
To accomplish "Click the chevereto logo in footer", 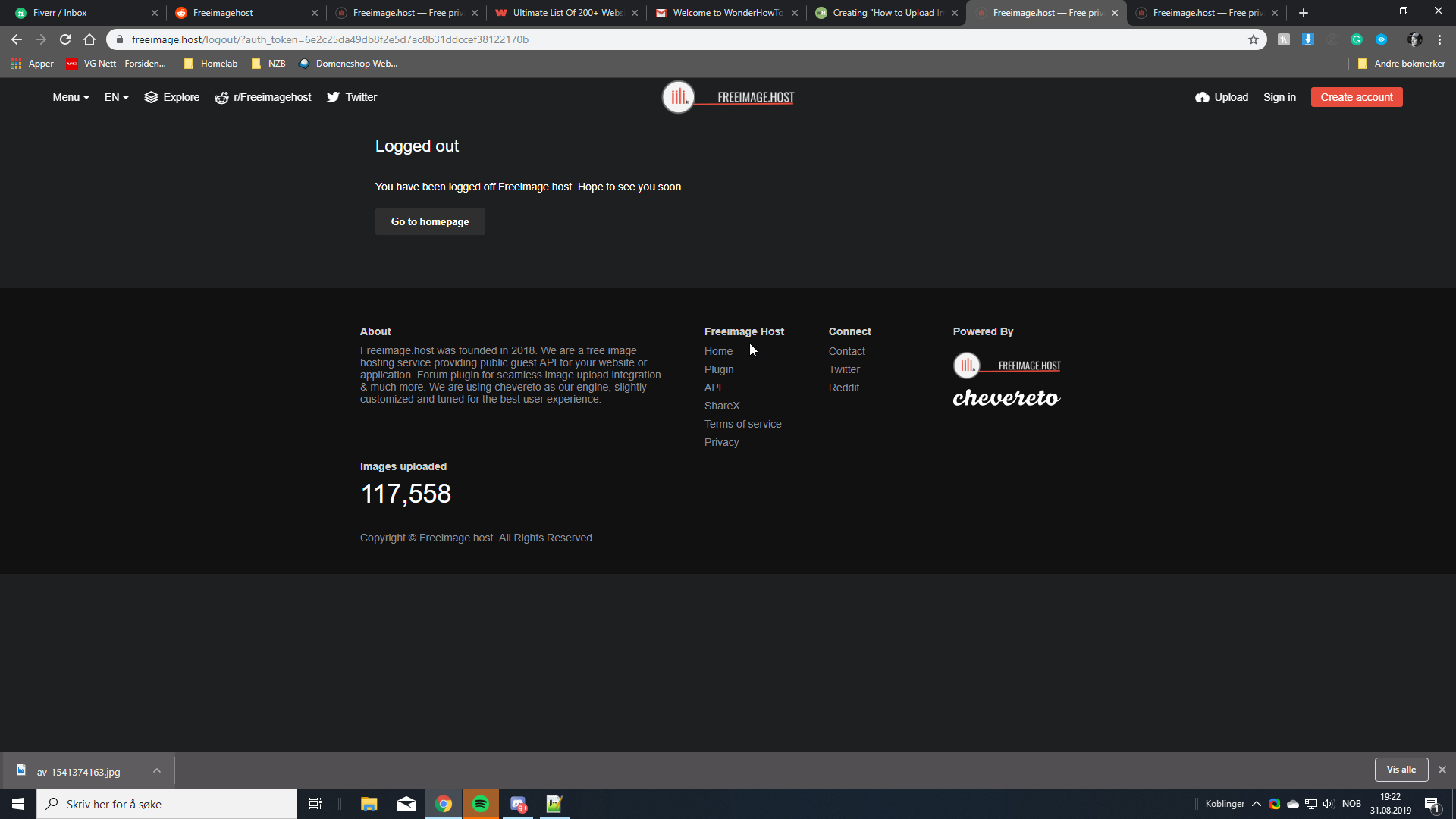I will (x=1006, y=398).
